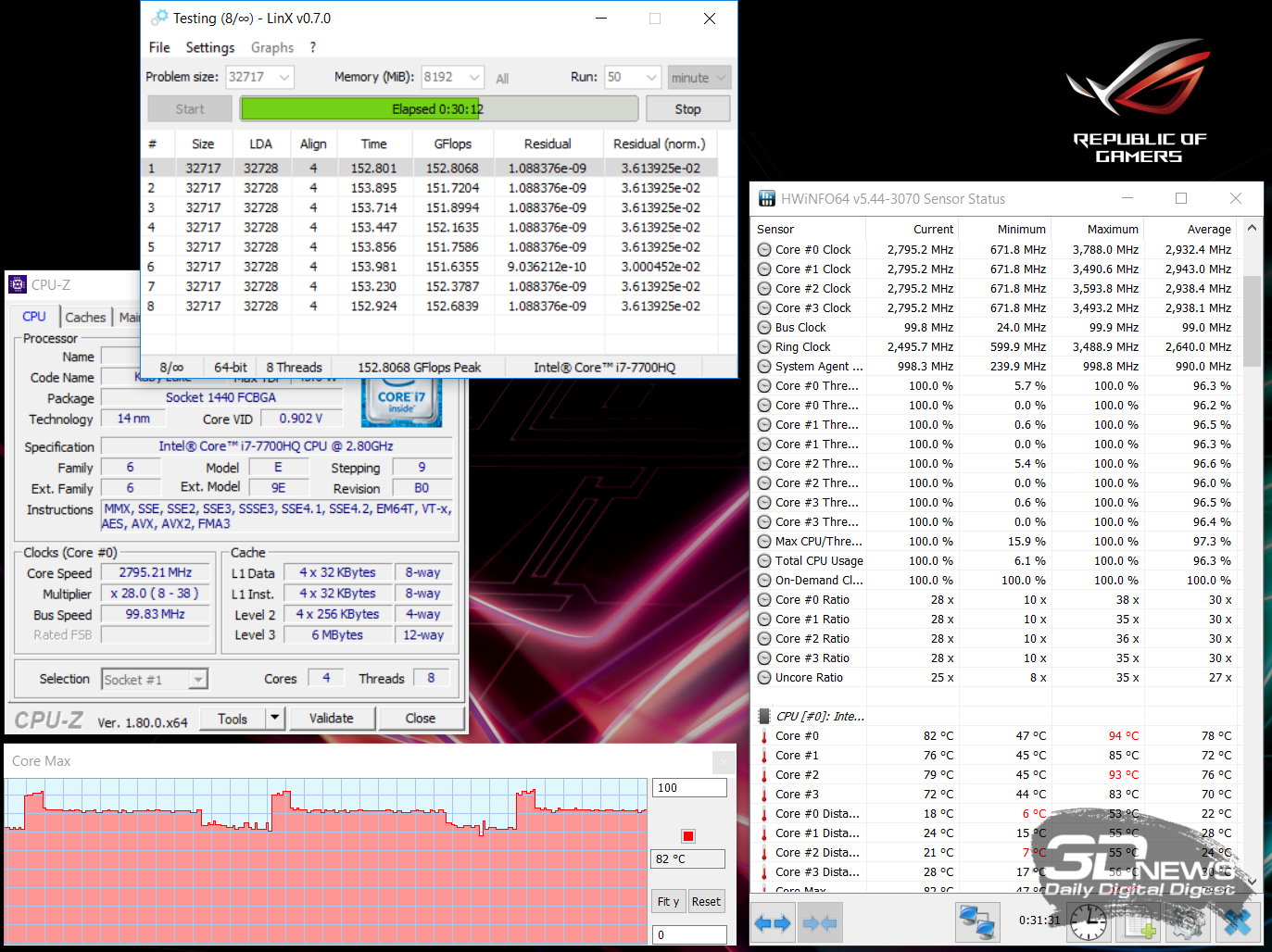
Task: Click the HWiNFO scrollbar up arrow
Action: pos(1252,228)
